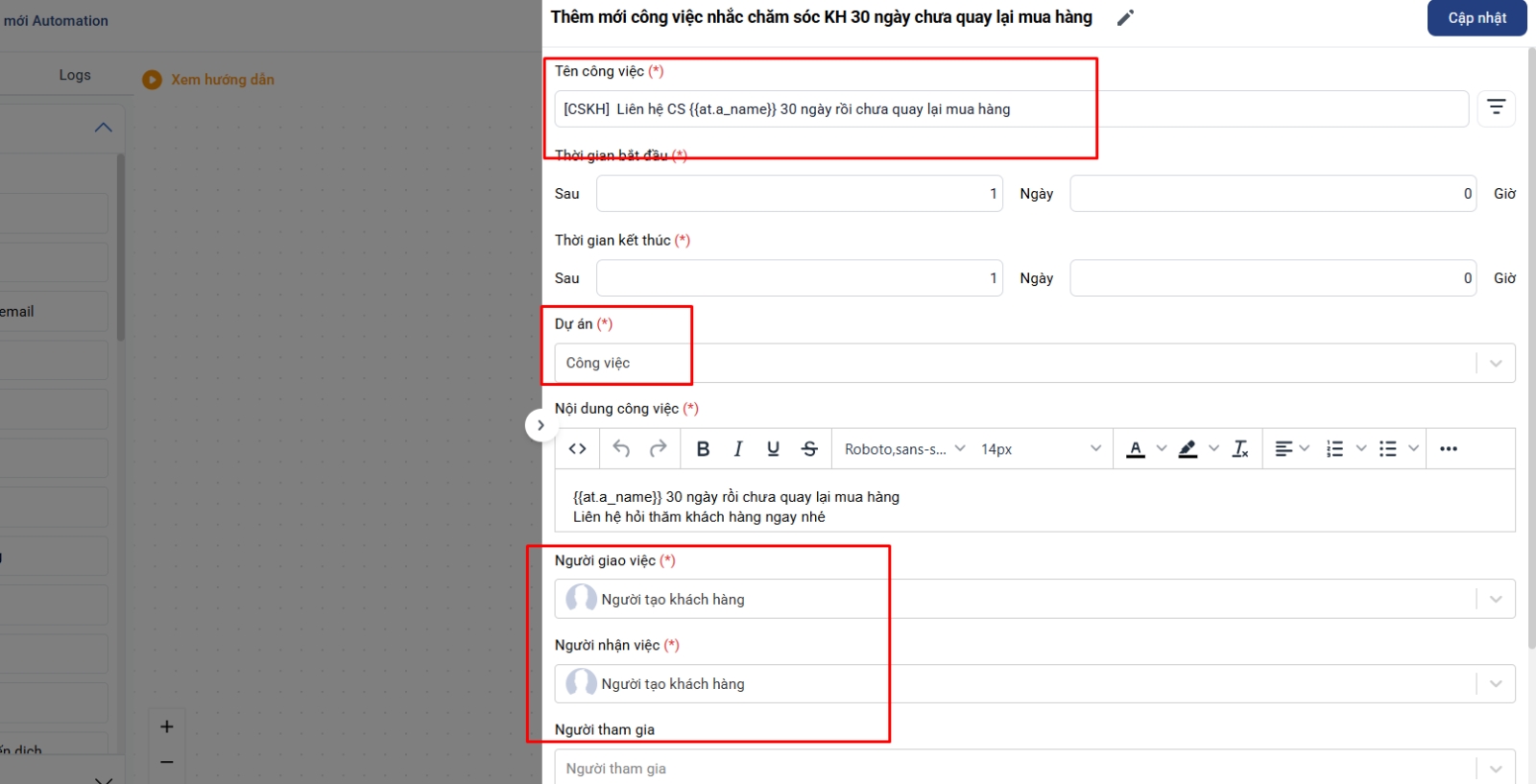
Task: Expand the Người nhận việc dropdown
Action: point(1495,684)
